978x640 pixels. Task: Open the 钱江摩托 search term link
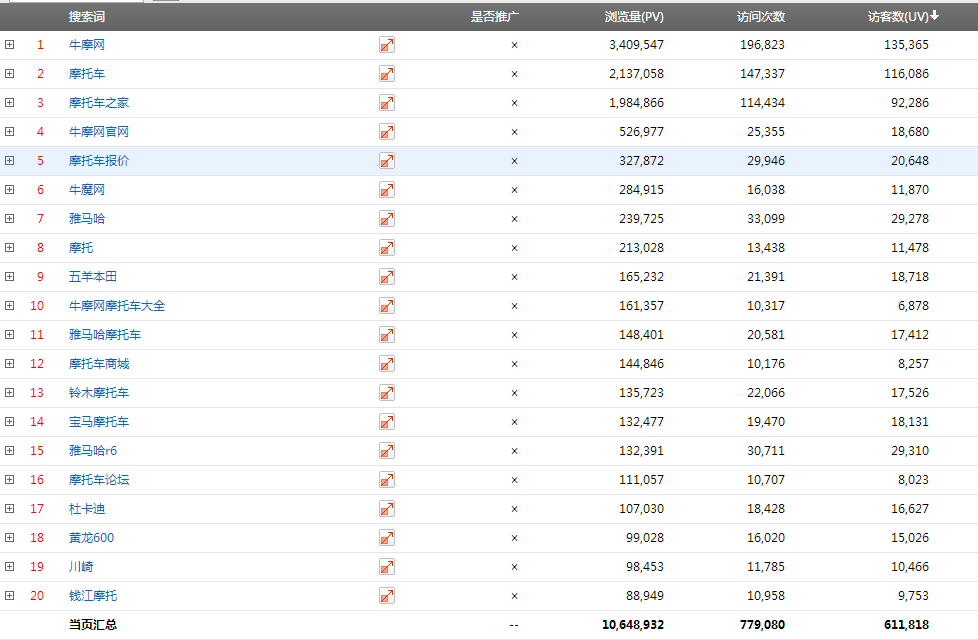click(x=93, y=596)
